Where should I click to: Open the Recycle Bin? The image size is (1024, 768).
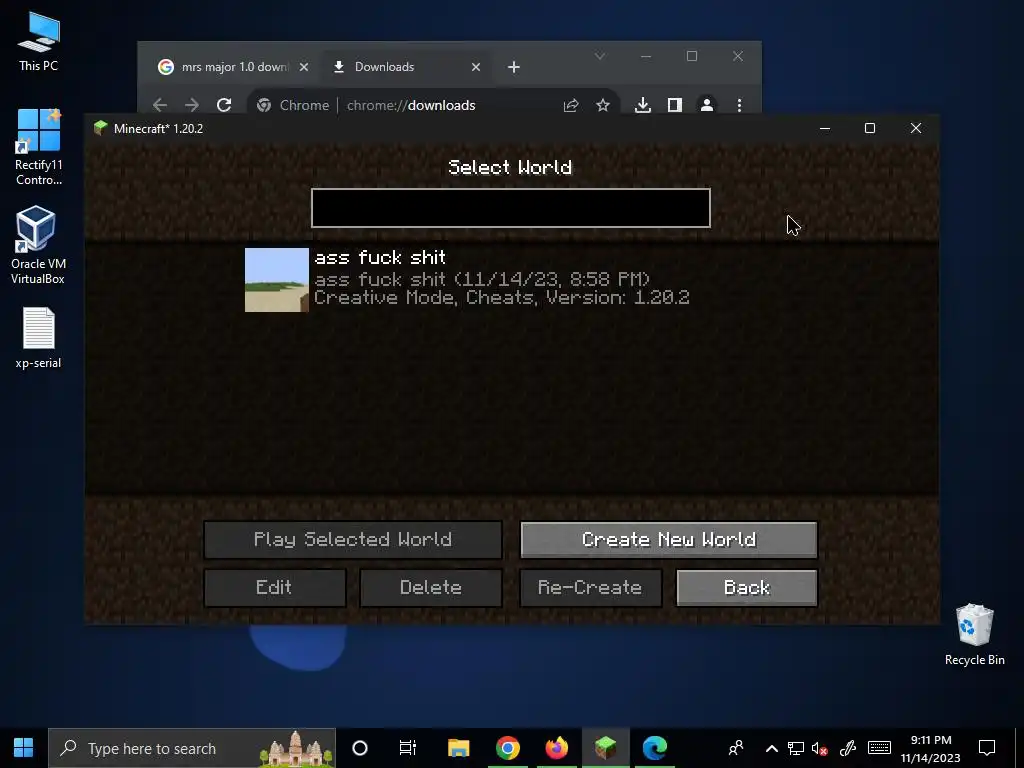(x=974, y=634)
